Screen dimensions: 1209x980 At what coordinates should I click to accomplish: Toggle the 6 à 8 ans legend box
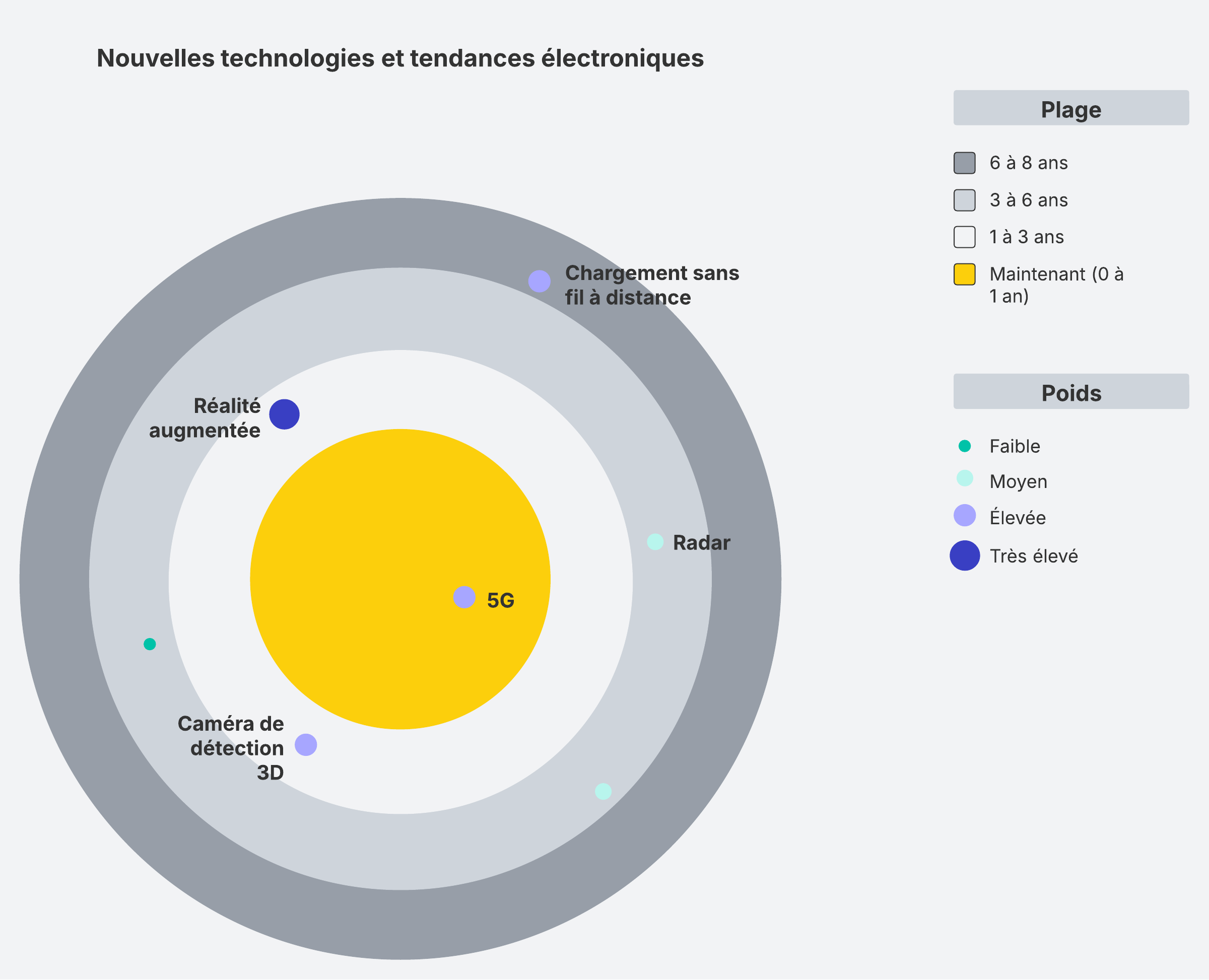965,163
